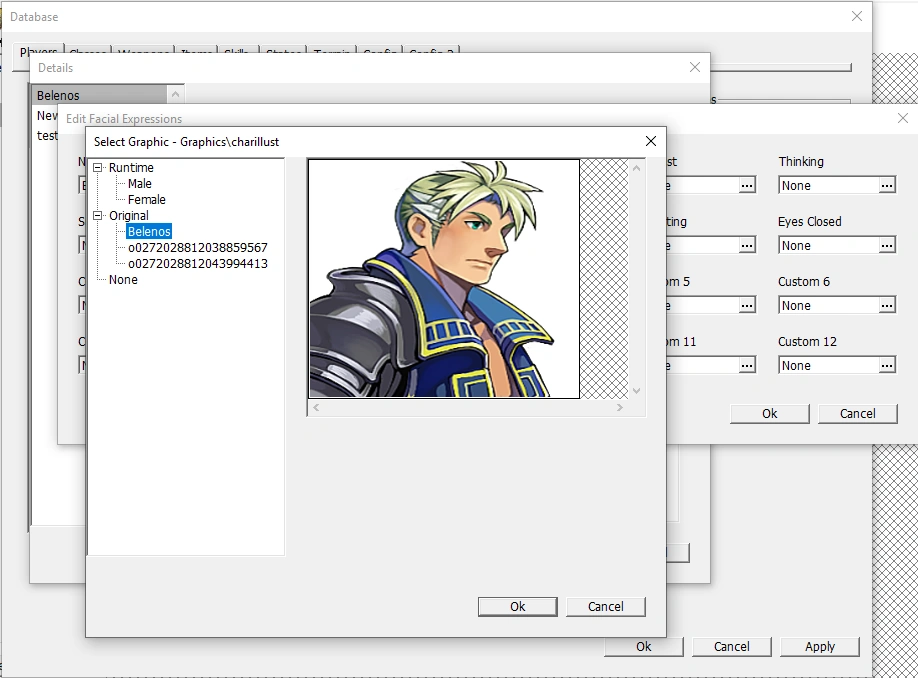Open browse button for Custom 12
This screenshot has height=678, width=918.
pos(887,366)
